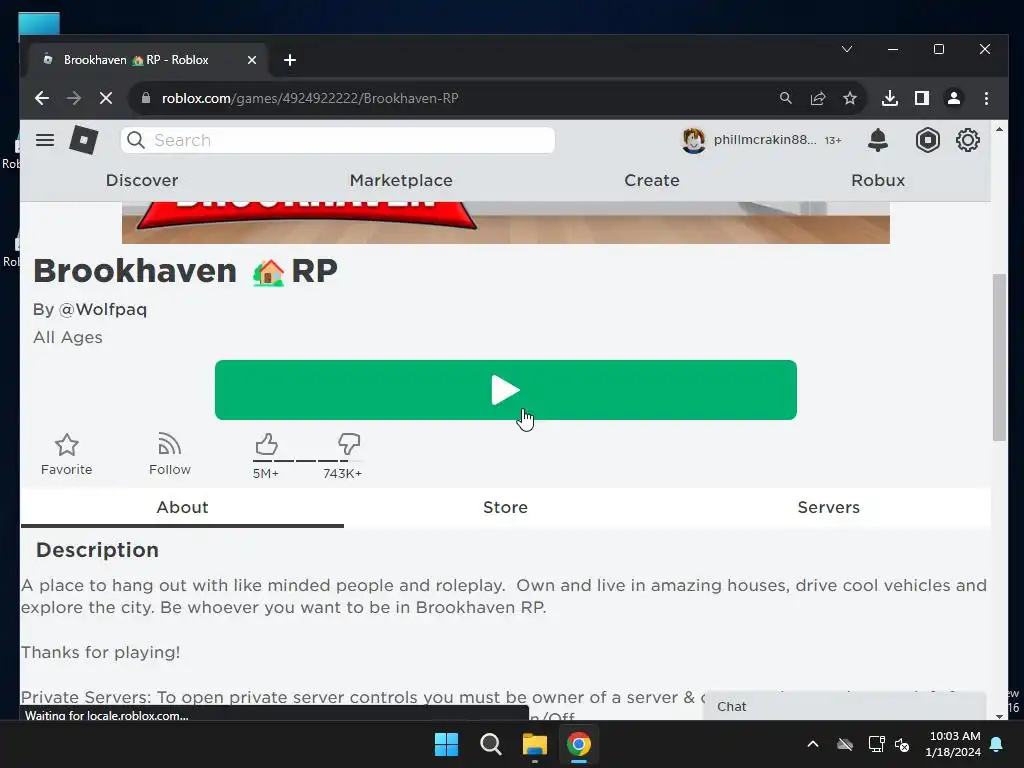The image size is (1024, 768).
Task: Click the Chrome taskbar icon
Action: point(579,744)
